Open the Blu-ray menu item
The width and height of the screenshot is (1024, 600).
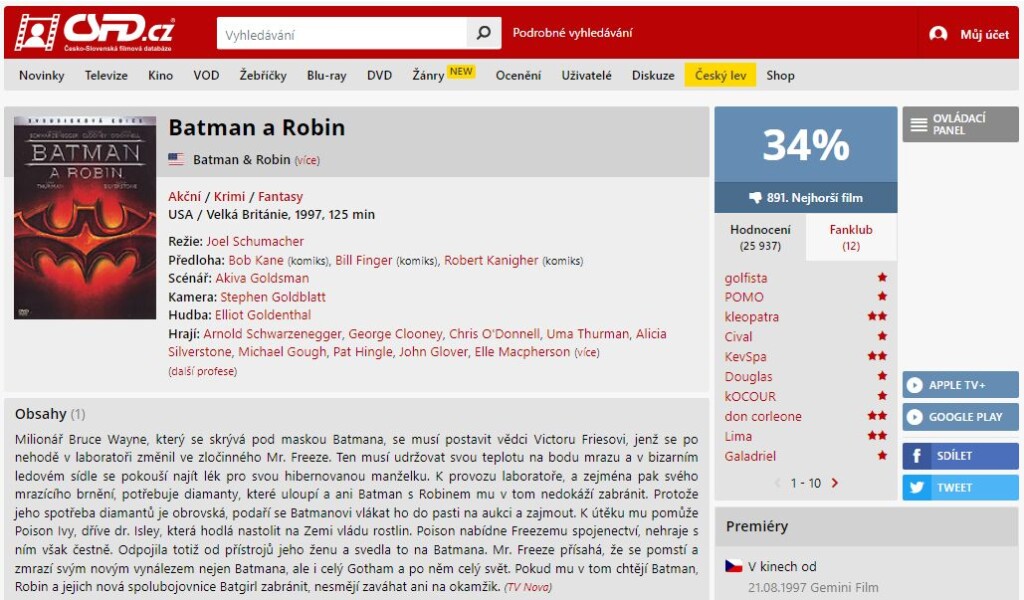(x=327, y=76)
